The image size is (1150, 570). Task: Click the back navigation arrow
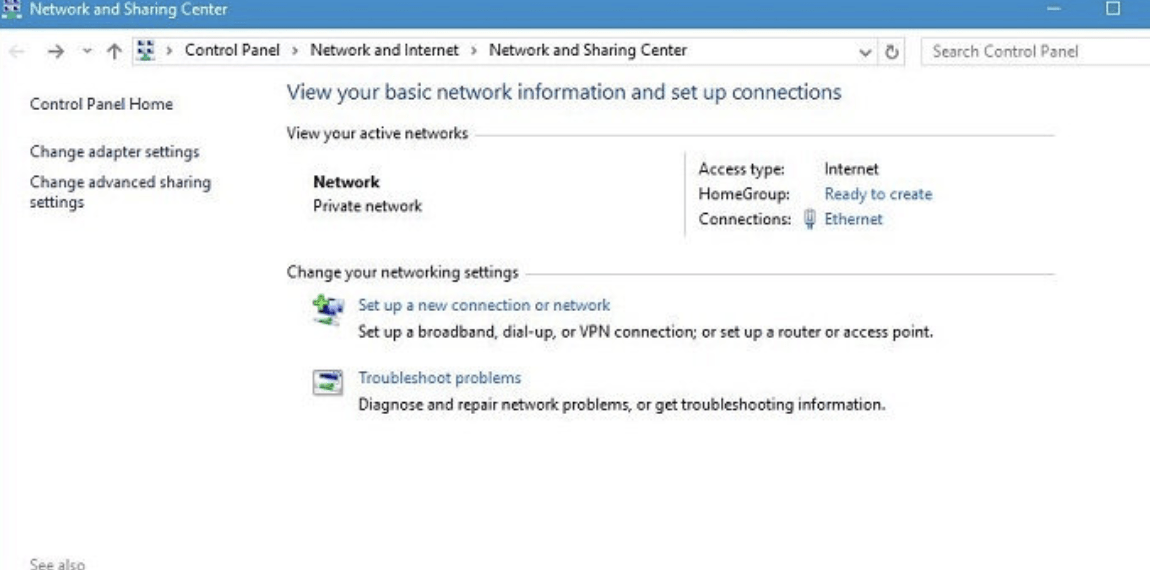17,52
